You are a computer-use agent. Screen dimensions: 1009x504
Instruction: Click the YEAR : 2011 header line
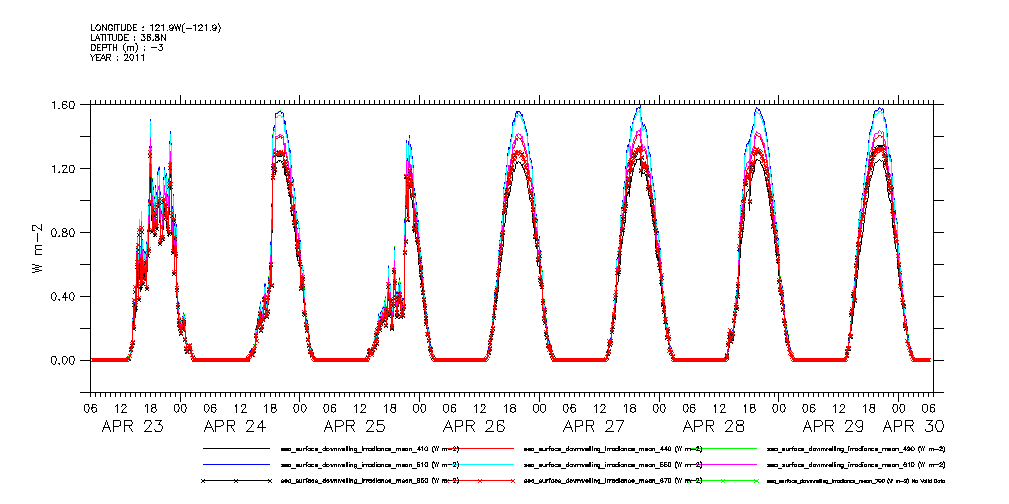(118, 58)
